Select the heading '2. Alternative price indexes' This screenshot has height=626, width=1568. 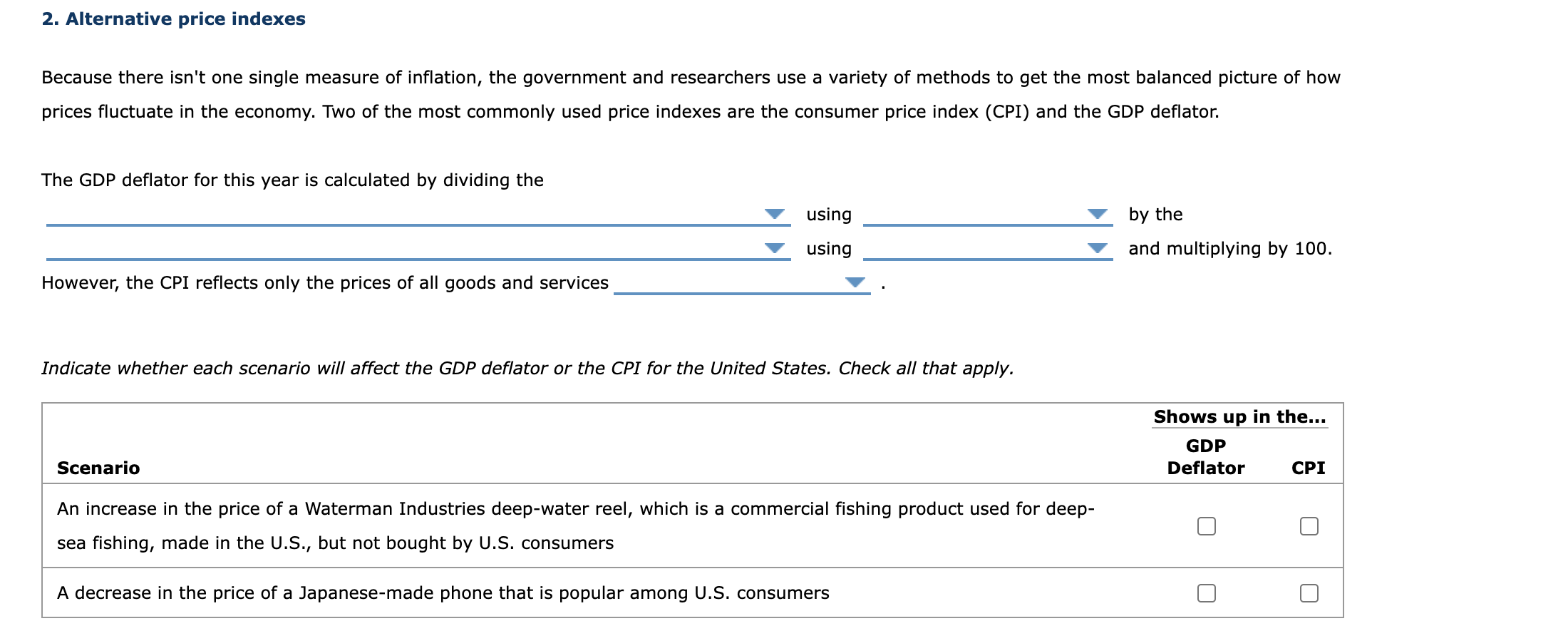click(x=173, y=19)
